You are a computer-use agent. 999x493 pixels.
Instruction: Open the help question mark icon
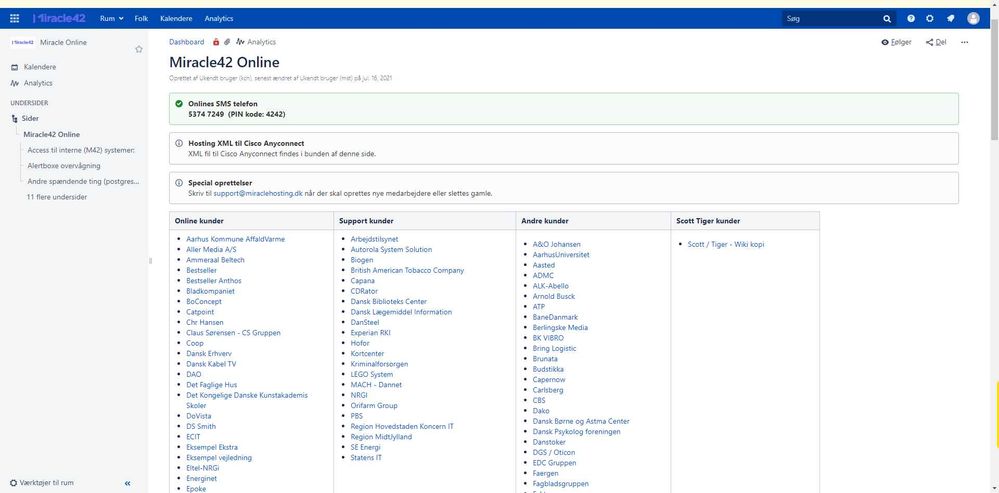tap(911, 18)
